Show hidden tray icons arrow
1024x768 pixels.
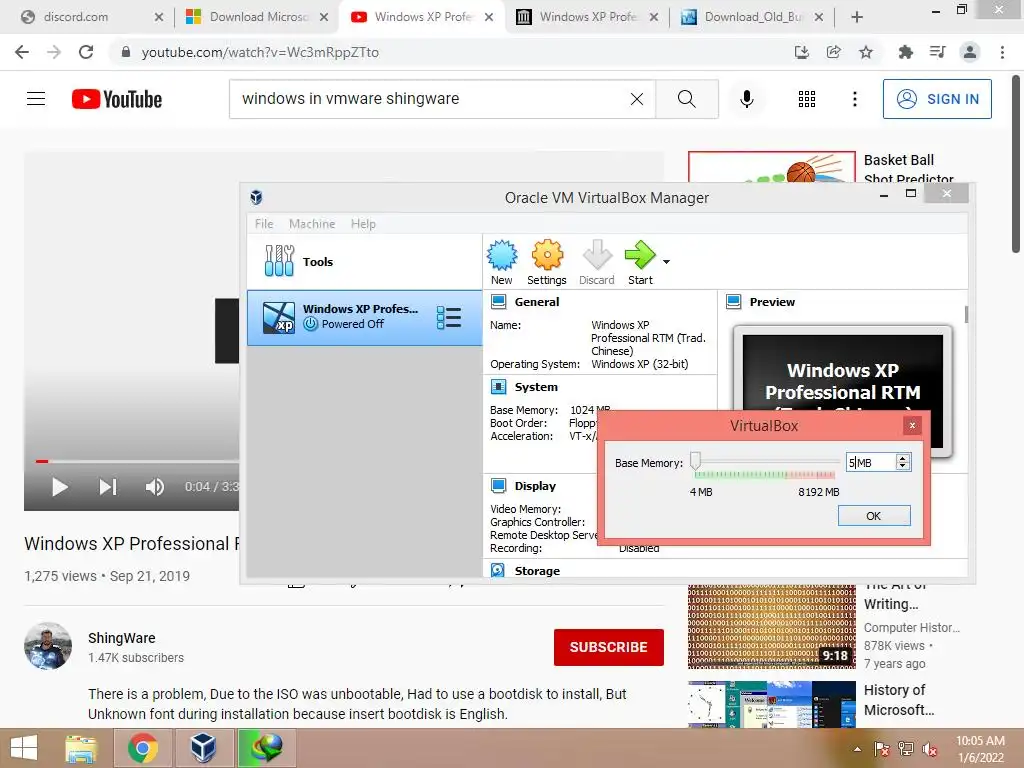(x=857, y=749)
